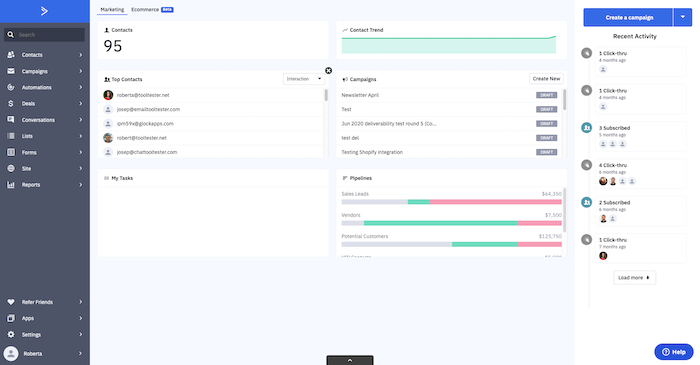The image size is (700, 365).
Task: Open Campaigns via its envelope icon
Action: point(11,71)
